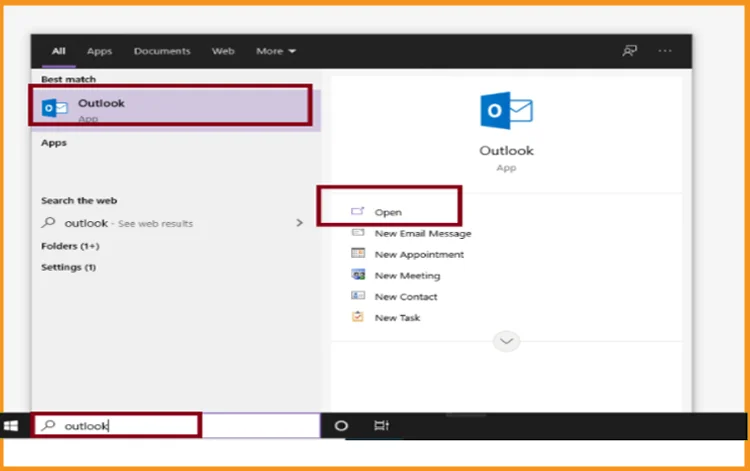Click into the taskbar search field containing outlook
Viewport: 750px width, 471px height.
176,426
